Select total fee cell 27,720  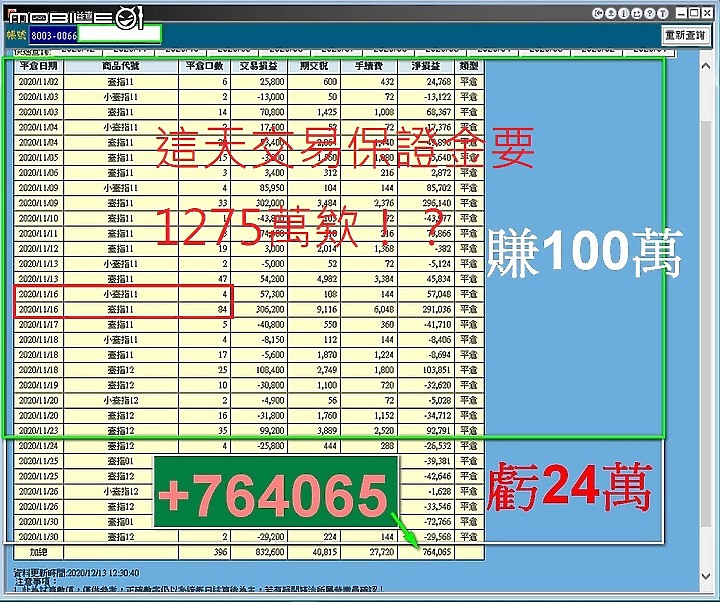369,552
